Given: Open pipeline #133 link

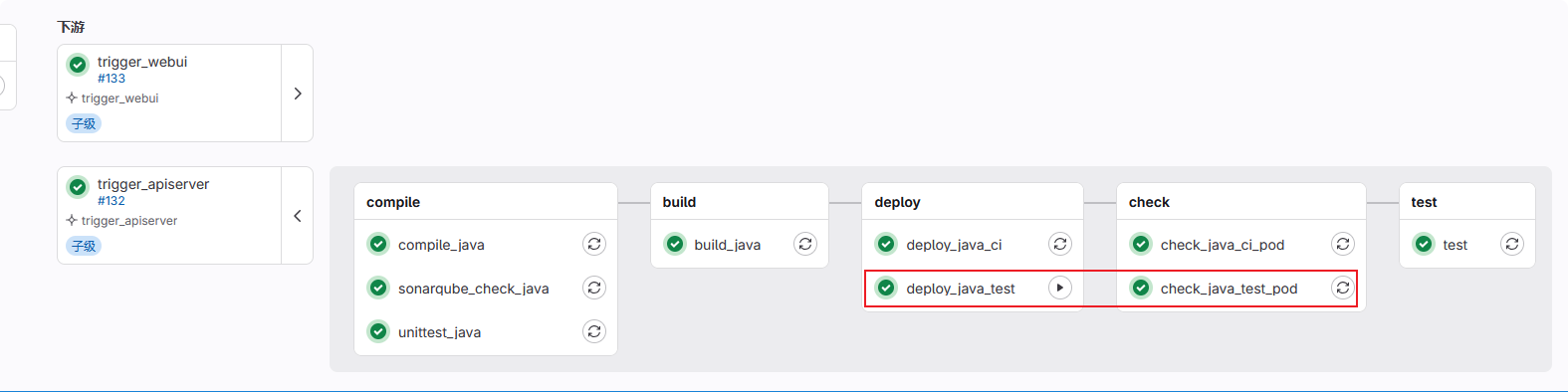Looking at the screenshot, I should [x=112, y=79].
